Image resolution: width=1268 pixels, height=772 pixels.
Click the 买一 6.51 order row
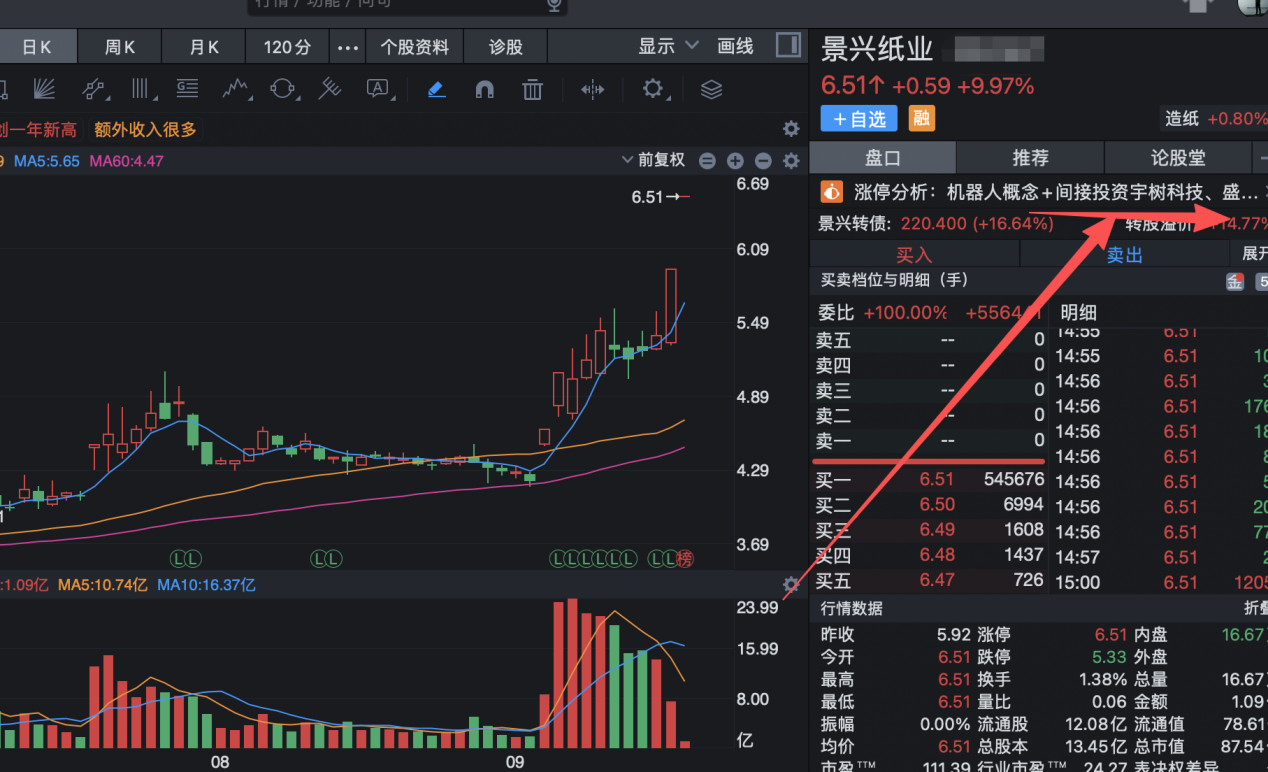click(x=929, y=480)
